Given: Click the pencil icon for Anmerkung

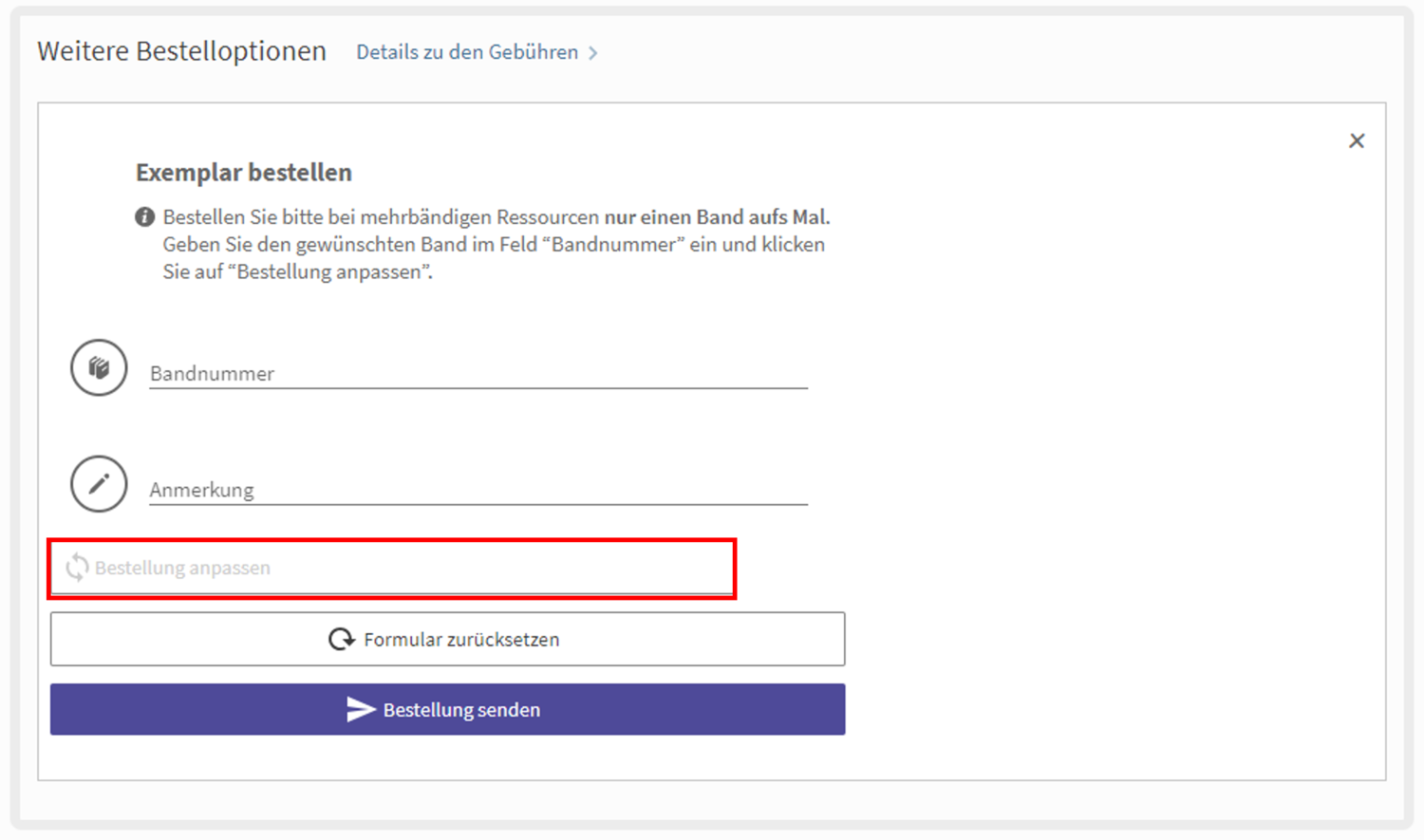Looking at the screenshot, I should tap(99, 484).
